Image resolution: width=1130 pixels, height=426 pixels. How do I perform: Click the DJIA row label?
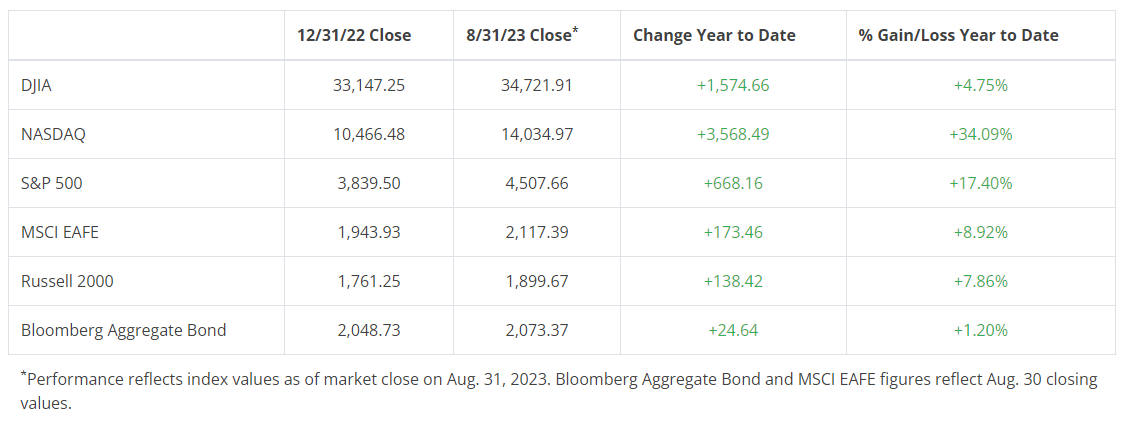coord(36,85)
